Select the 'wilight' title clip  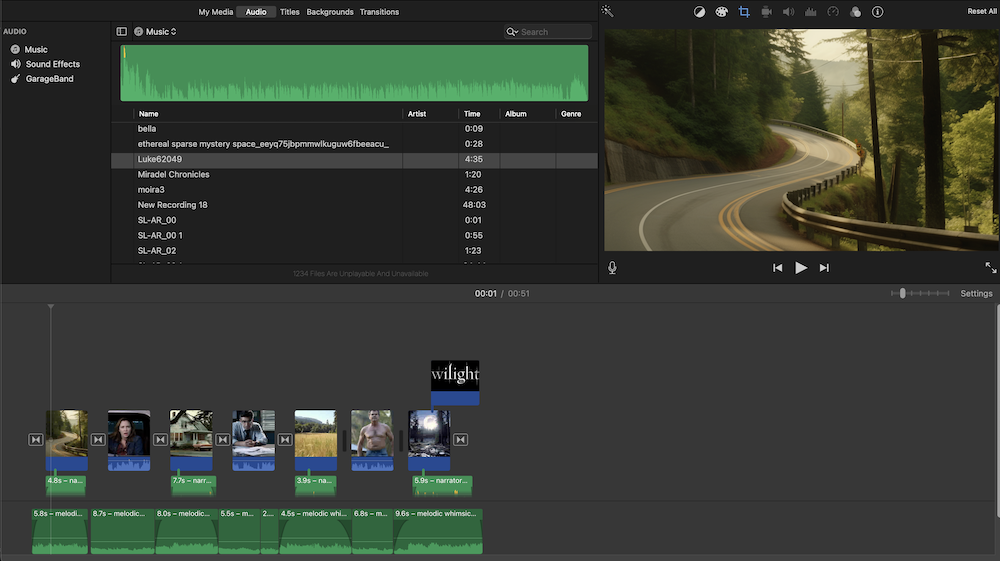click(455, 382)
